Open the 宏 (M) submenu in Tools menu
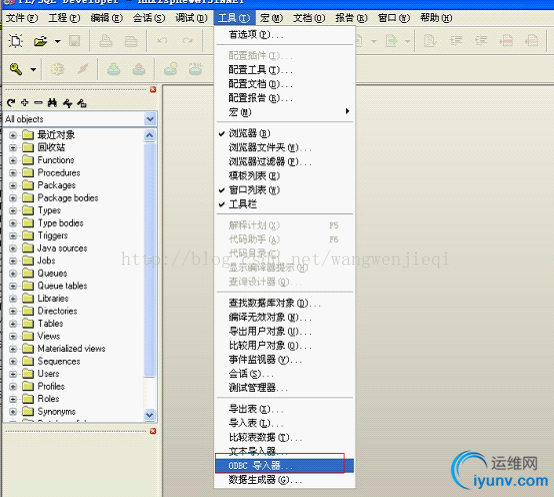The width and height of the screenshot is (554, 497). click(x=285, y=112)
